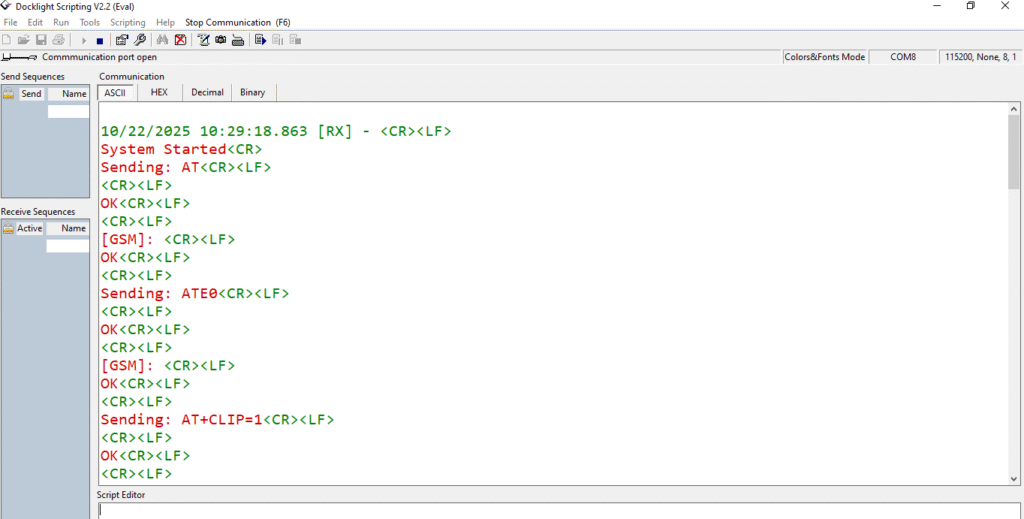Open the Tools menu
1024x519 pixels.
(90, 22)
